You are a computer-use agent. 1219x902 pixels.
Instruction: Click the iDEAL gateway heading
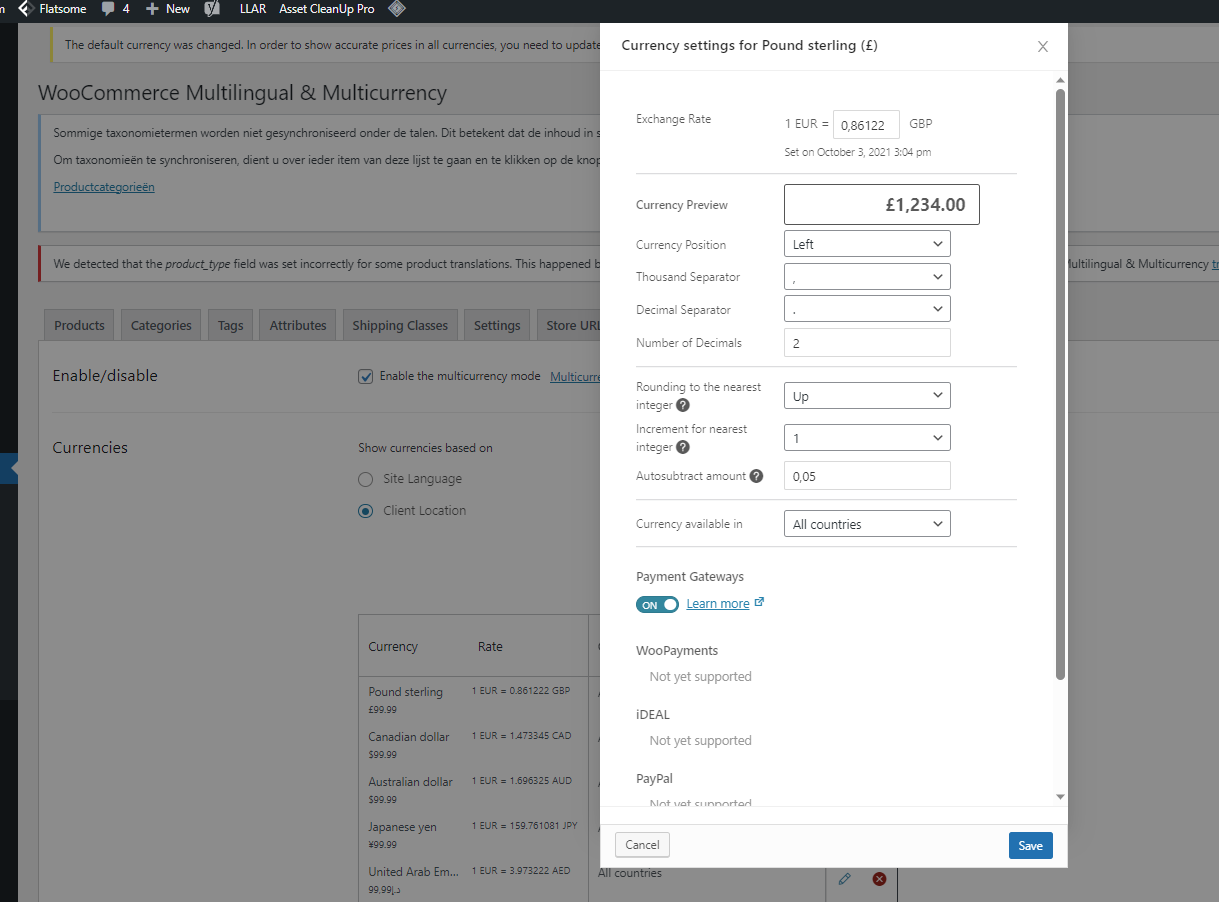tap(653, 715)
